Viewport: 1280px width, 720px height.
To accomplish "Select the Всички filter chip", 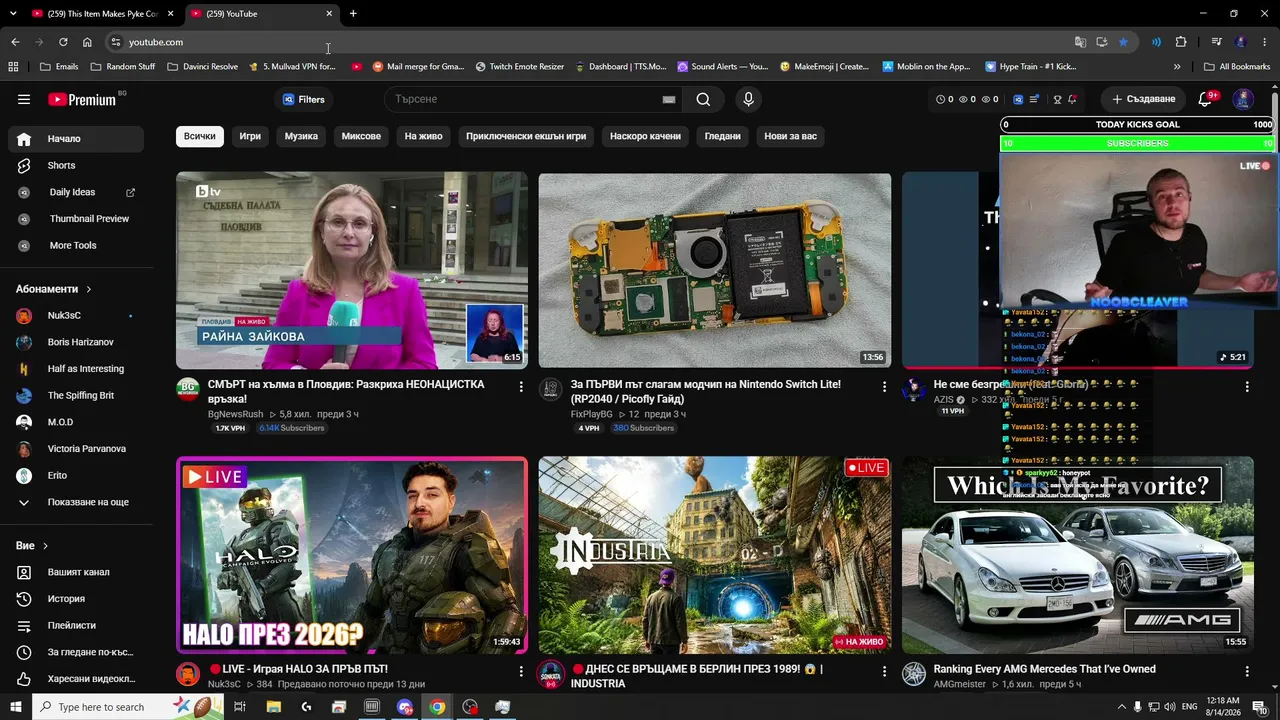I will (x=199, y=136).
